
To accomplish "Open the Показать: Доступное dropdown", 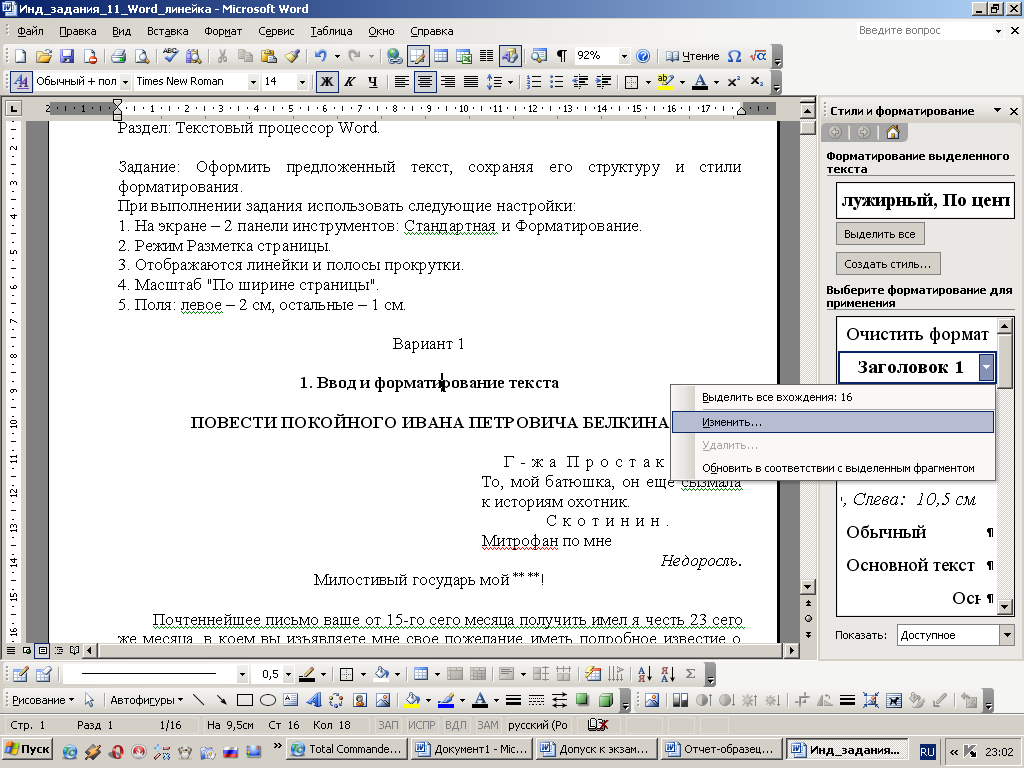I will click(x=1007, y=635).
